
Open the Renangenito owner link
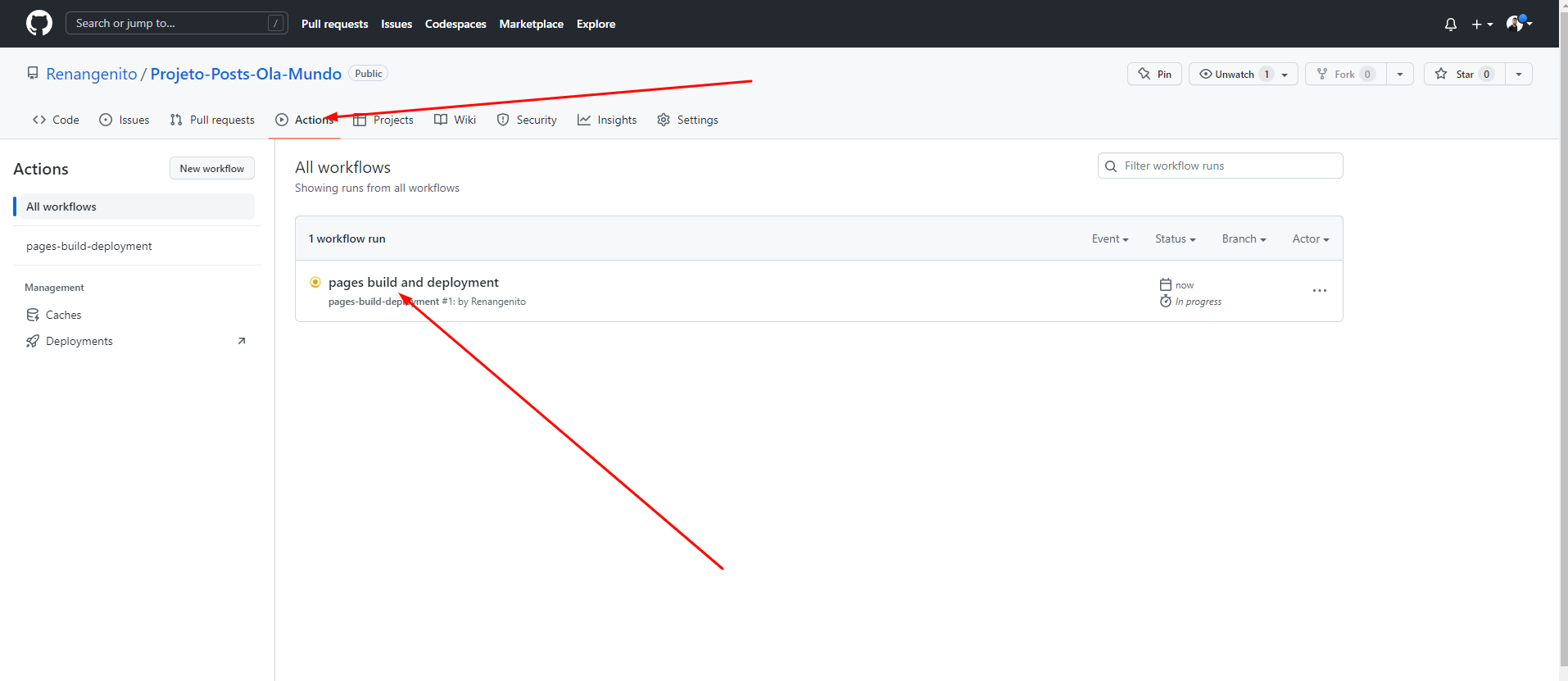click(92, 74)
